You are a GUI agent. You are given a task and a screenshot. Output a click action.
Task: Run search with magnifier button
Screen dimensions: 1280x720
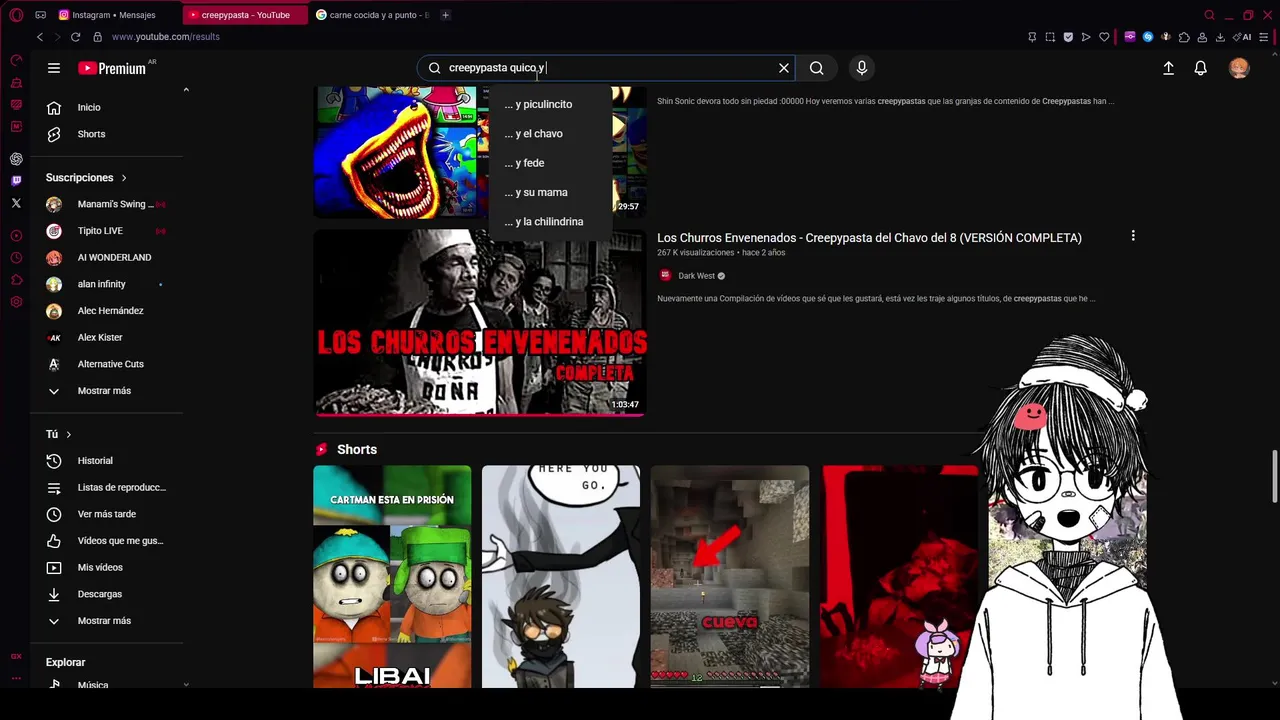pos(817,68)
